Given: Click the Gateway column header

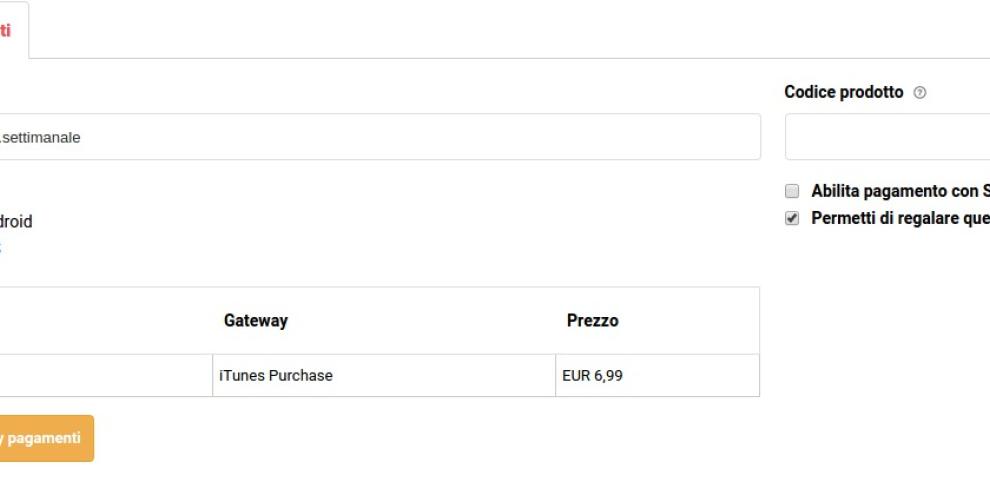Looking at the screenshot, I should (x=256, y=321).
